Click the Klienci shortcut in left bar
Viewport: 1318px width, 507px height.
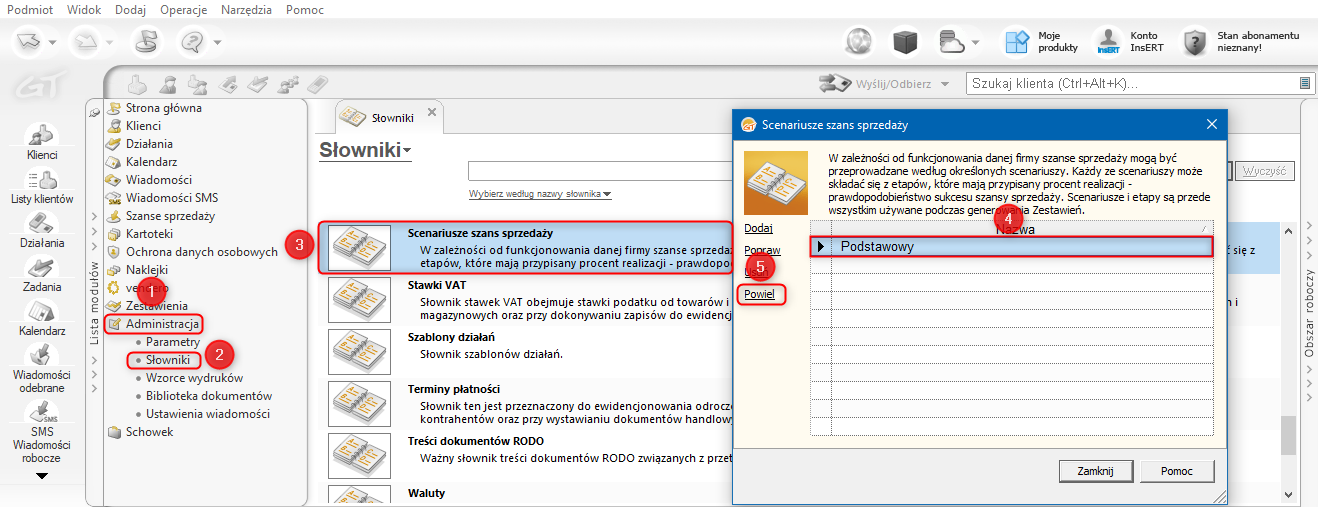[42, 142]
